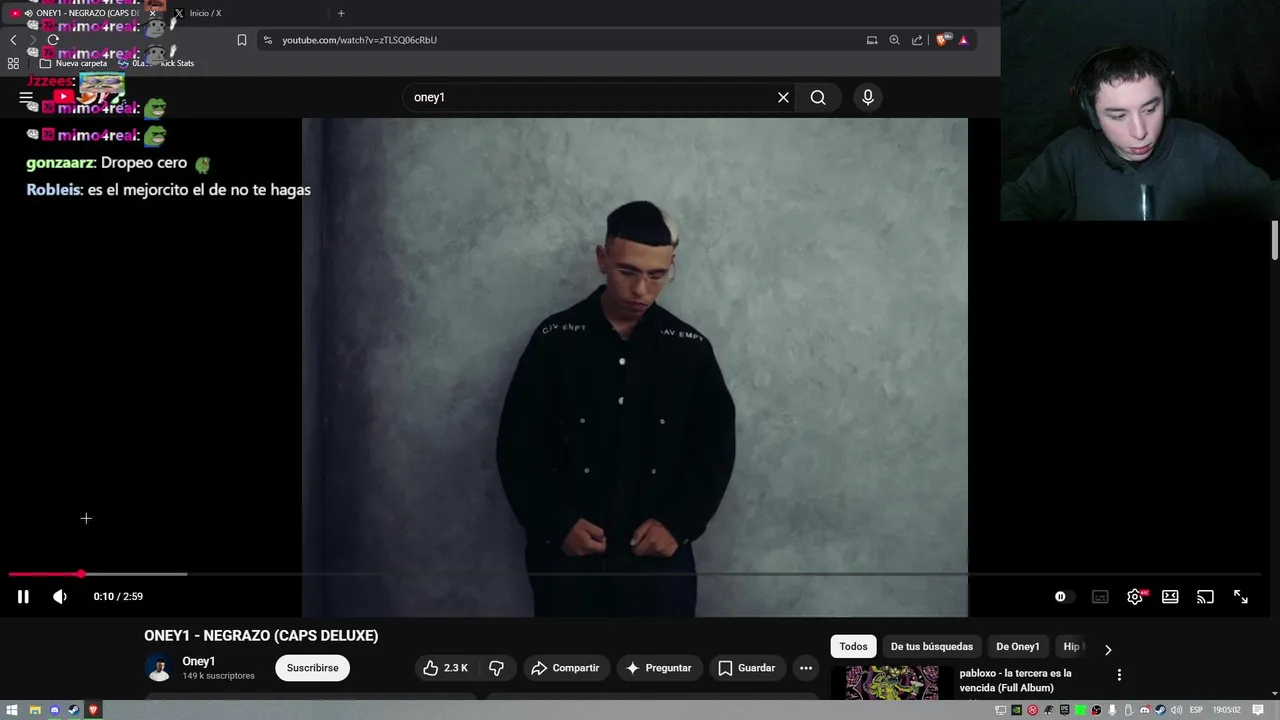Select the De tus búsquedas chip

pyautogui.click(x=931, y=647)
